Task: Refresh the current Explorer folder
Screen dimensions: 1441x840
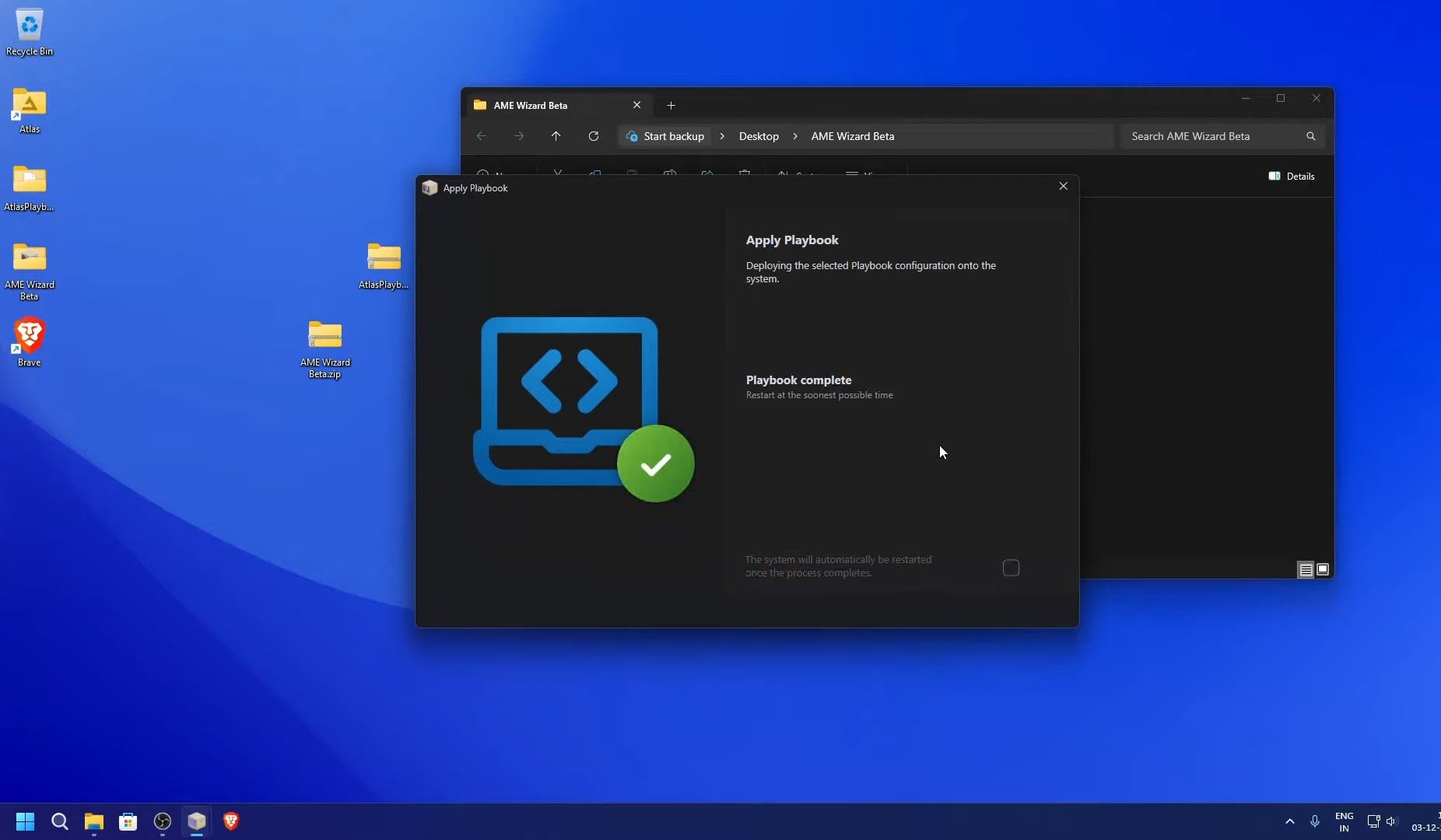Action: pyautogui.click(x=594, y=136)
